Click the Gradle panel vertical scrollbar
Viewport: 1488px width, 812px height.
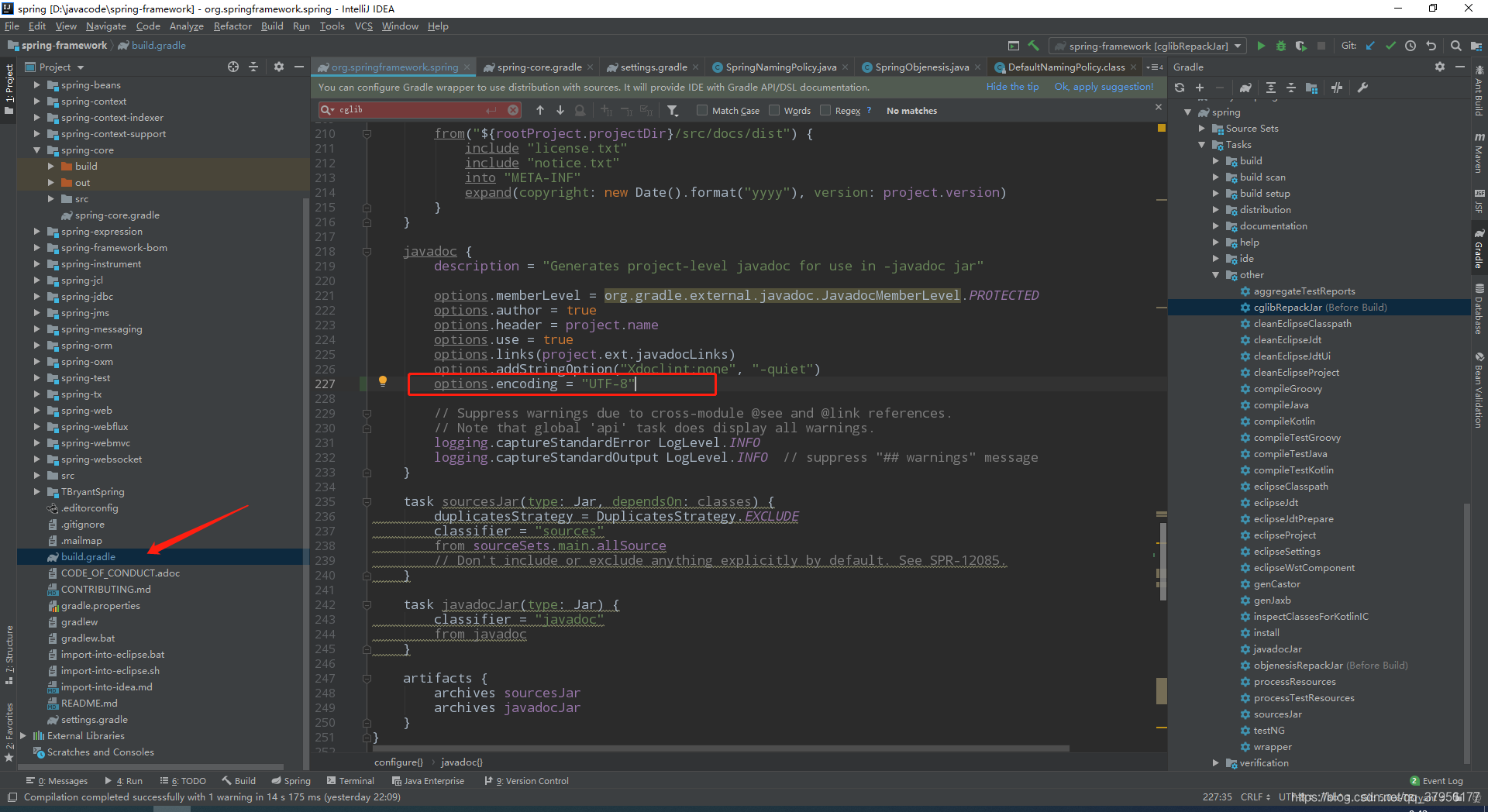pyautogui.click(x=1466, y=634)
